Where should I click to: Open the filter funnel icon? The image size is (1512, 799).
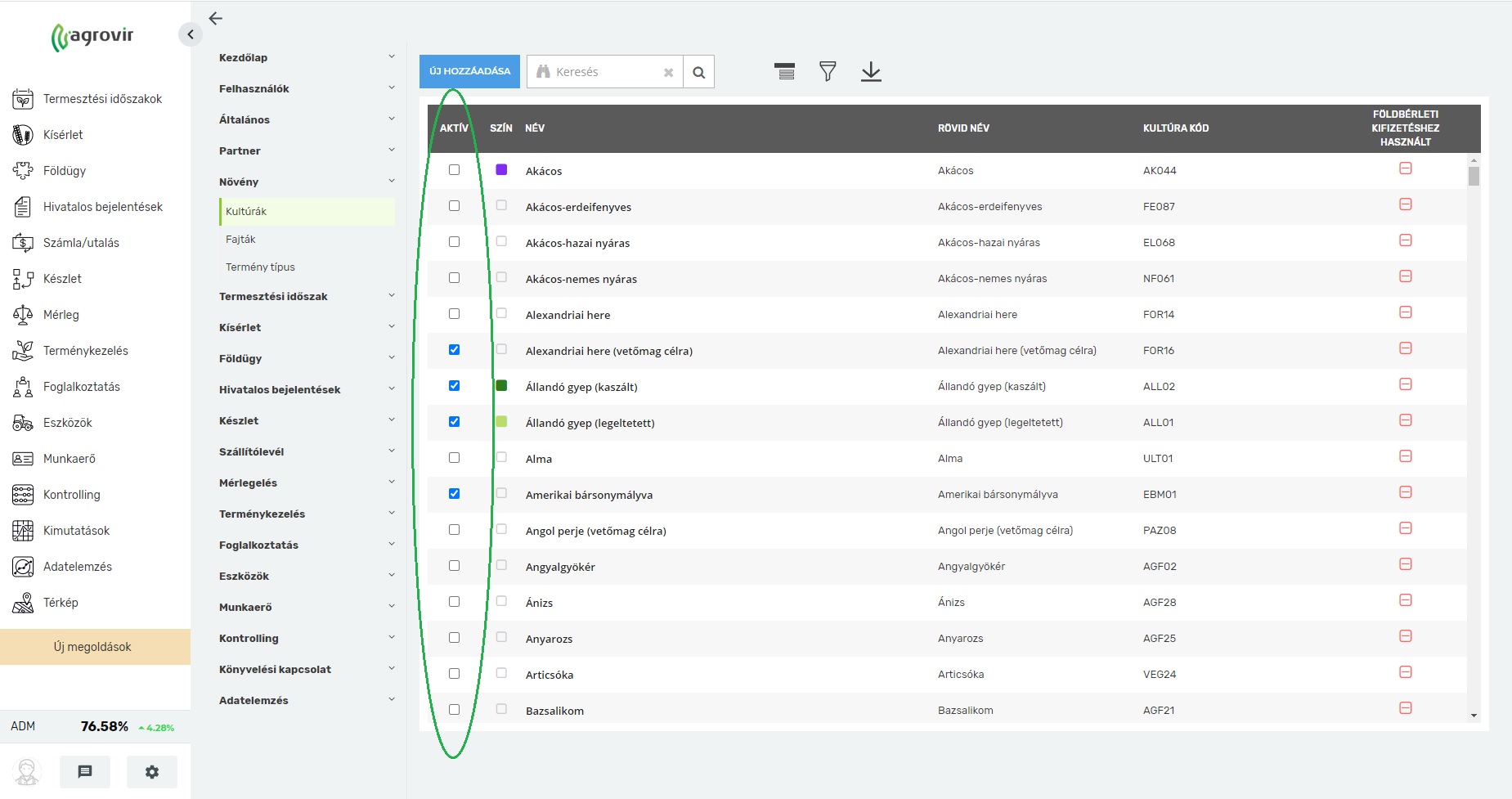[x=828, y=72]
